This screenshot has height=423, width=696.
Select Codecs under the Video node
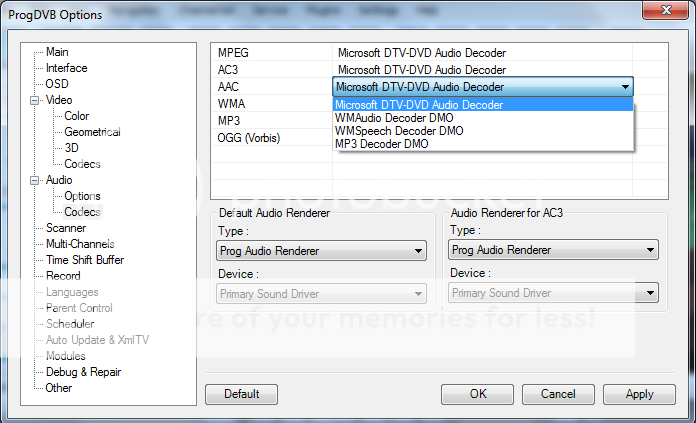(82, 164)
